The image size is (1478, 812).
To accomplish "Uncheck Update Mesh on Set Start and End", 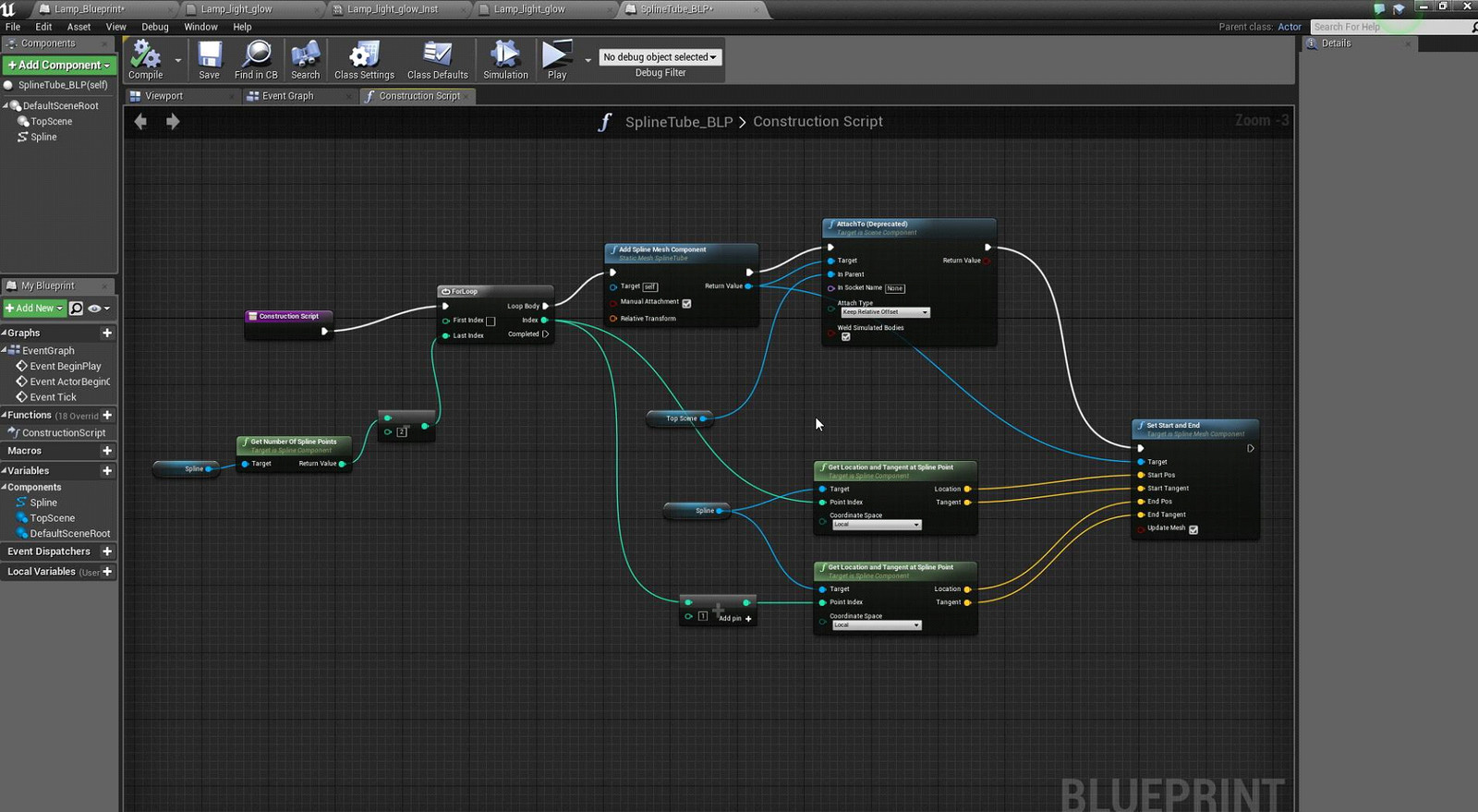I will [1193, 529].
